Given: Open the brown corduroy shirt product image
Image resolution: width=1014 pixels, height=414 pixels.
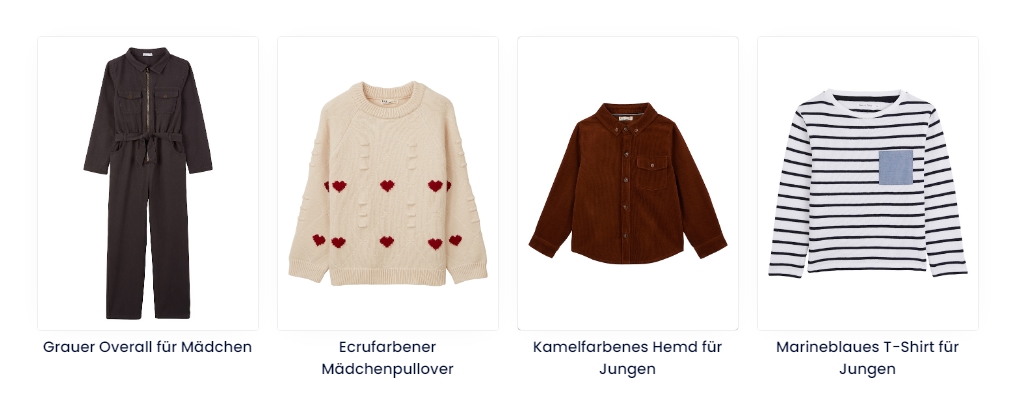Looking at the screenshot, I should tap(628, 183).
